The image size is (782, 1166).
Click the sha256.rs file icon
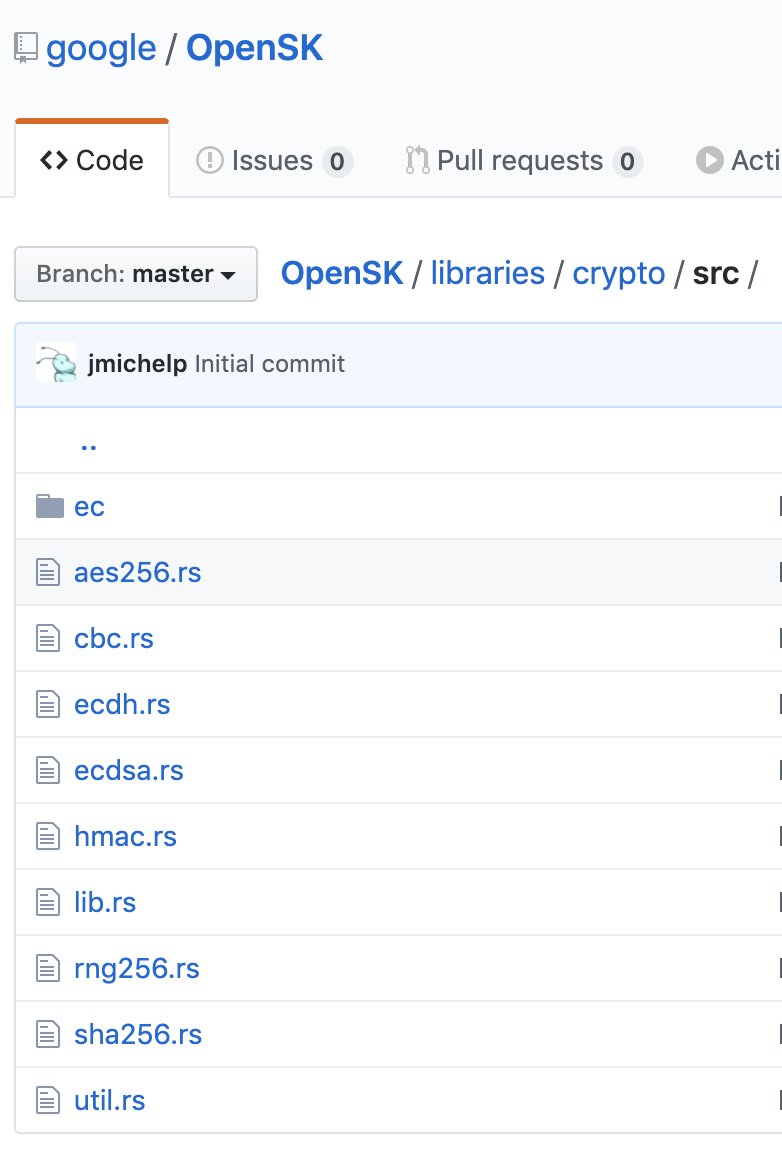tap(48, 1036)
